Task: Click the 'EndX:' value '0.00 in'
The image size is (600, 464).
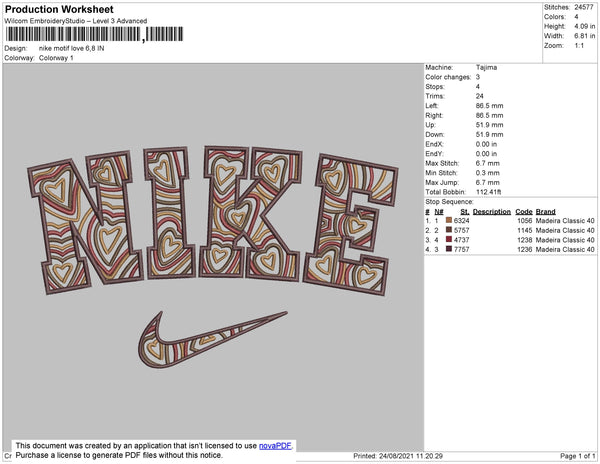Action: tap(486, 144)
